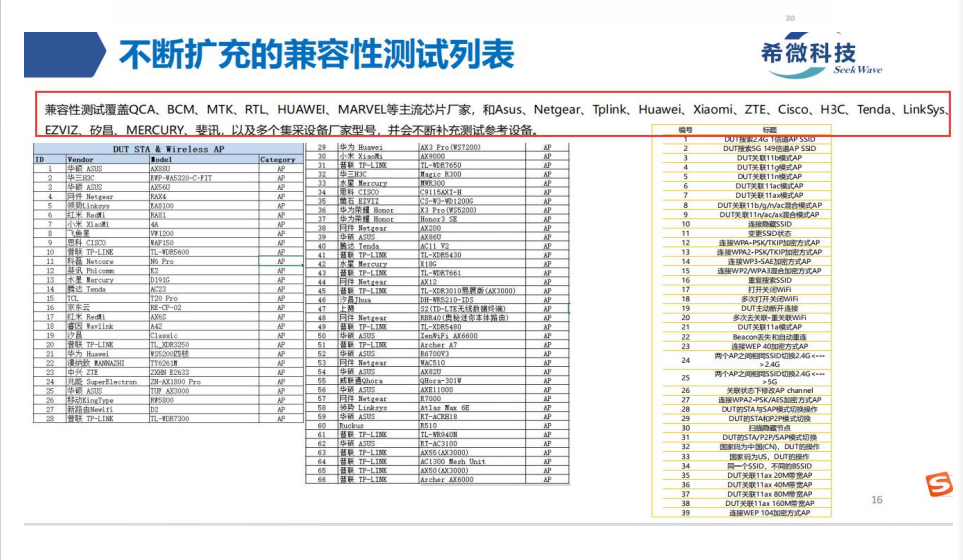Click the model cell 'D191G'
Viewport: 963px width, 560px height.
coord(160,279)
